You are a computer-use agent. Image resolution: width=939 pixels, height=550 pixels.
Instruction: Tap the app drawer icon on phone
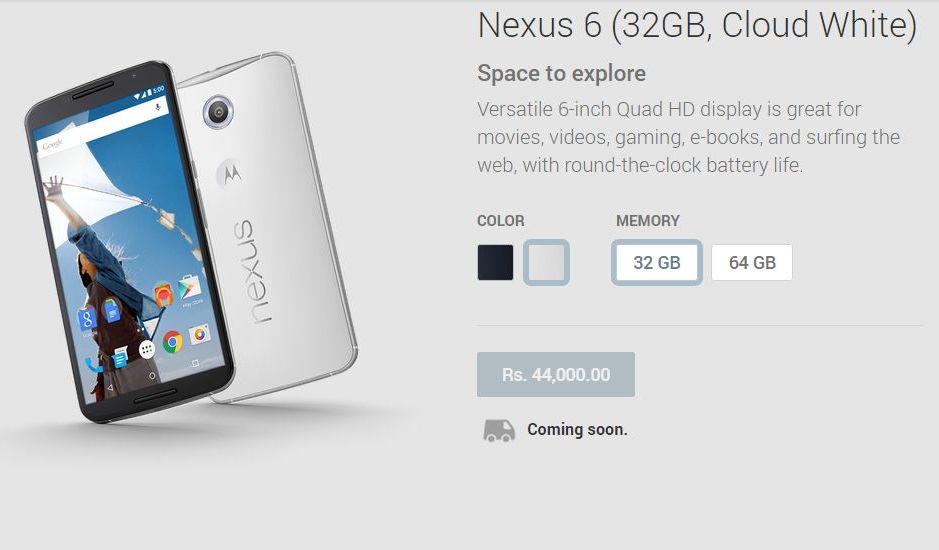147,349
